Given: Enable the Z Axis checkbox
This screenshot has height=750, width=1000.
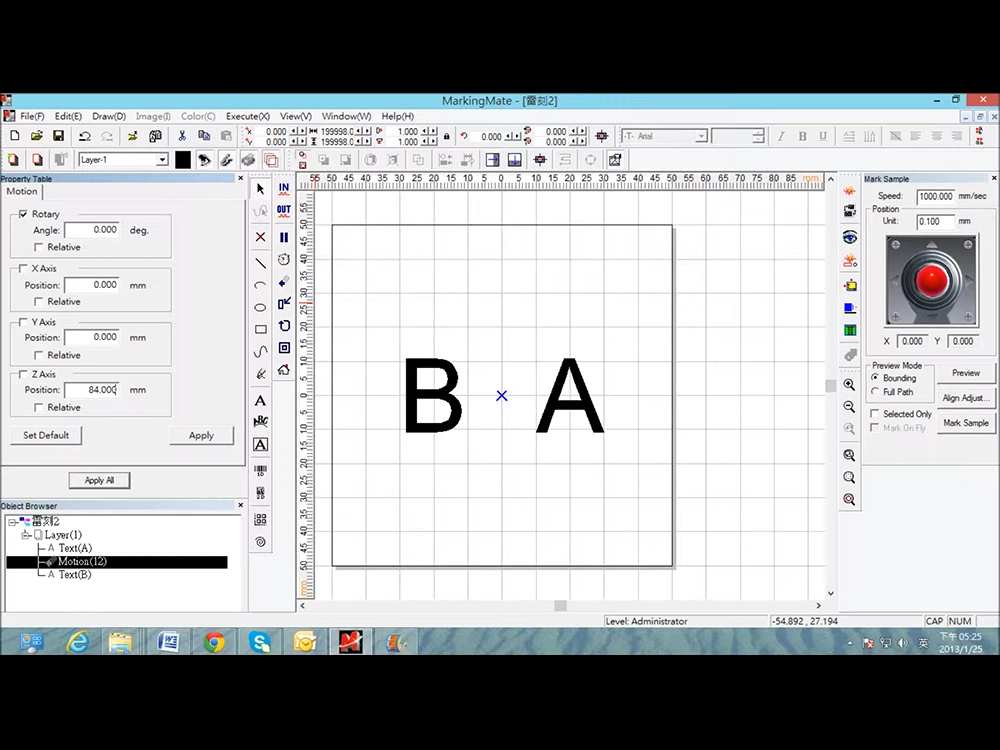Looking at the screenshot, I should point(23,374).
